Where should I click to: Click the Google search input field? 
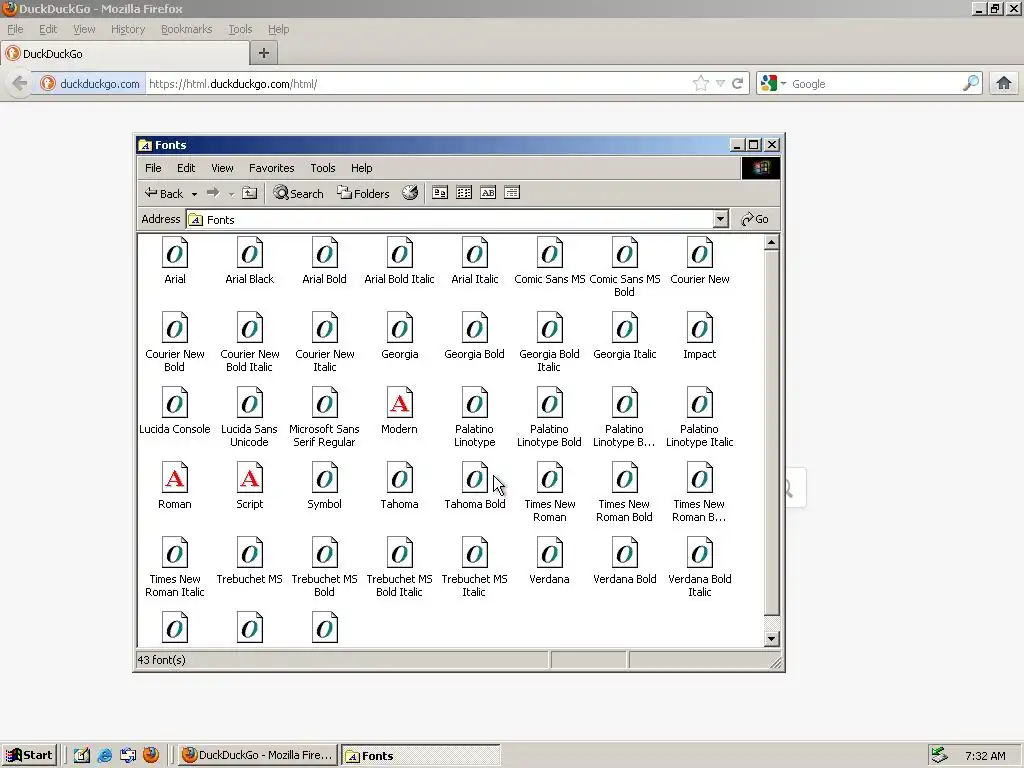pyautogui.click(x=875, y=84)
